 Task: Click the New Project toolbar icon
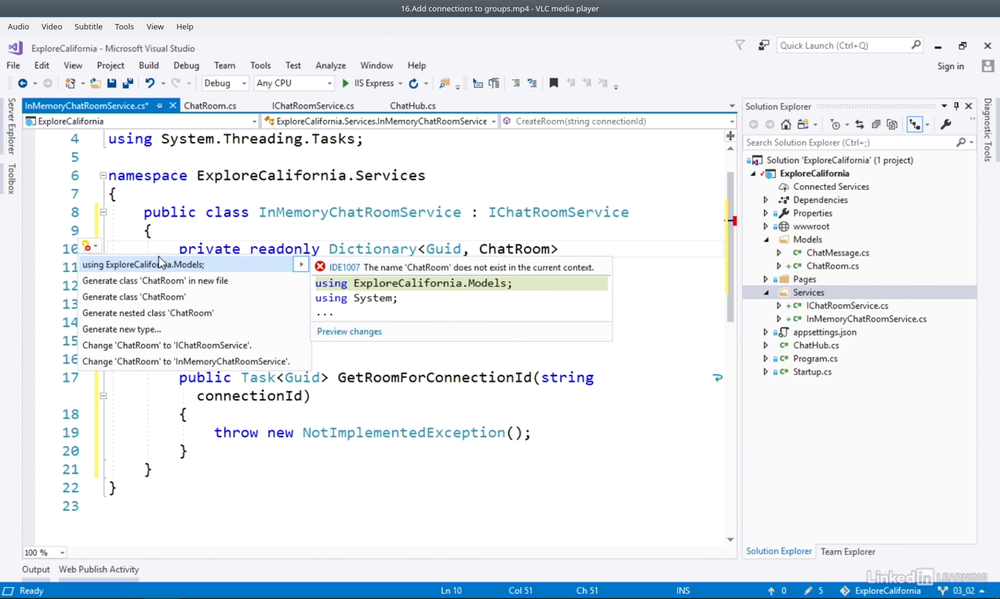click(71, 83)
